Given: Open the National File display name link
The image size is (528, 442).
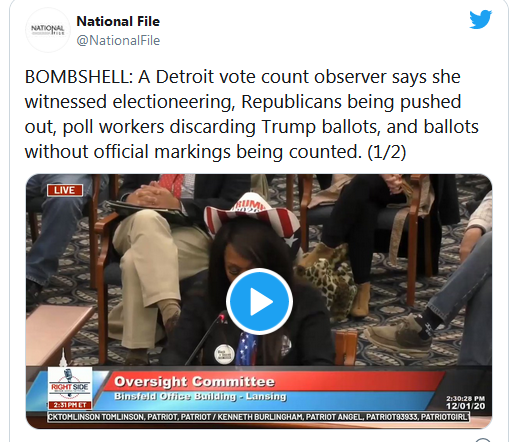Looking at the screenshot, I should pyautogui.click(x=118, y=21).
